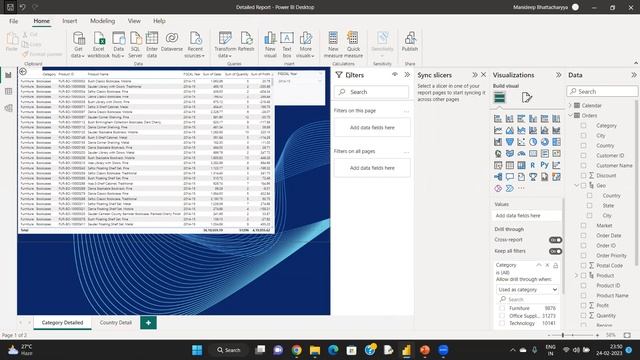Select the Matrix visual icon
The width and height of the screenshot is (640, 360).
[521, 165]
